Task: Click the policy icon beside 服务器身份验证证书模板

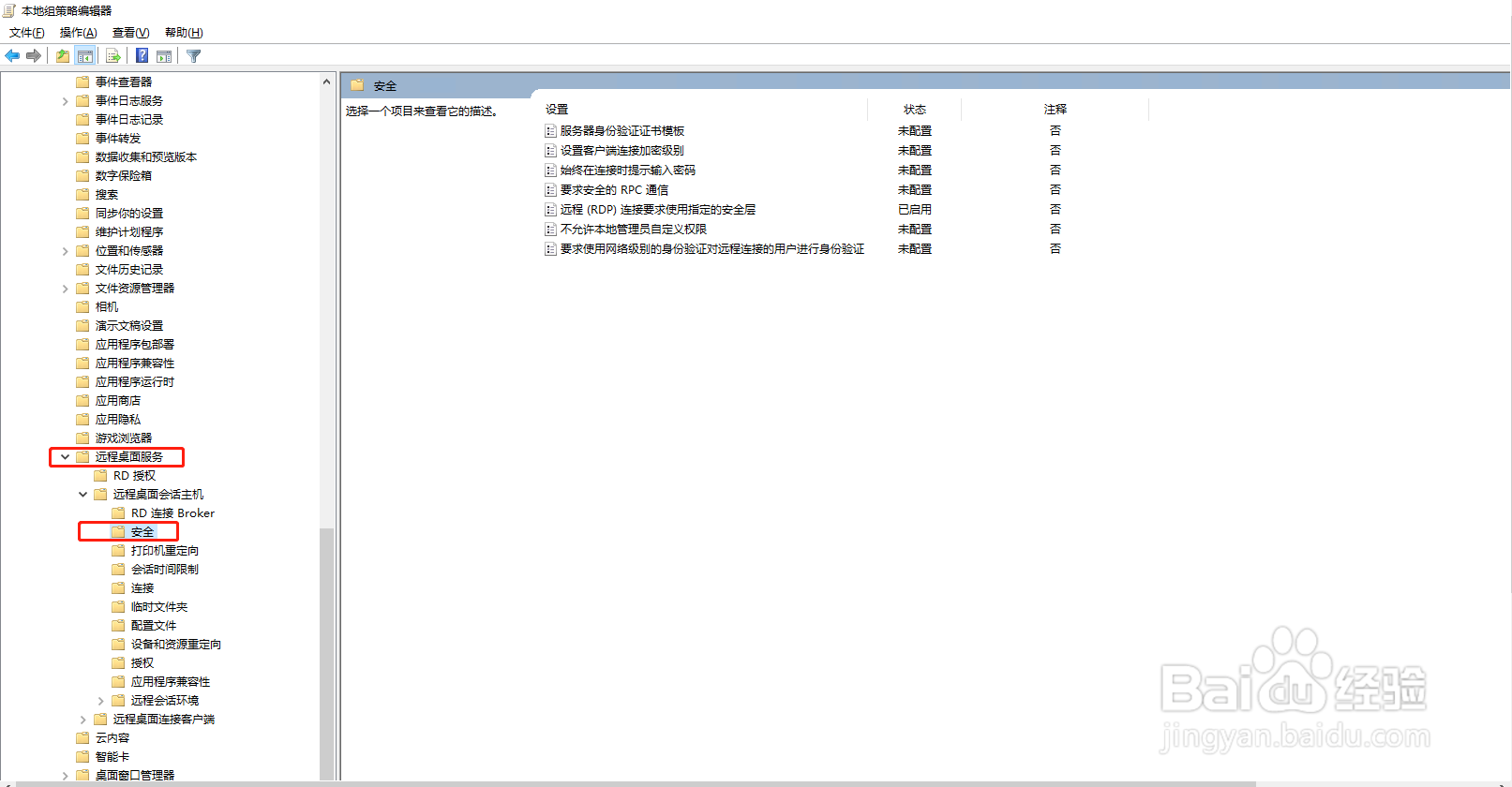Action: click(x=551, y=131)
